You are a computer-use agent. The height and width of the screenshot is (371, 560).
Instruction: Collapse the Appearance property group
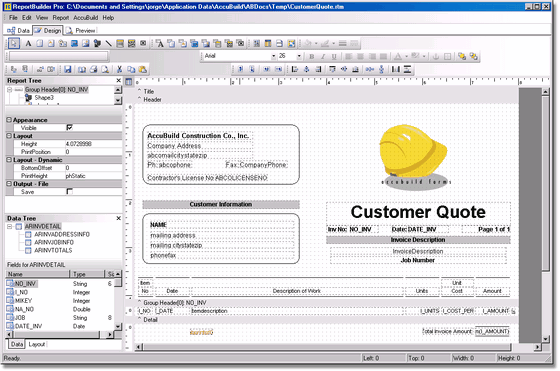pyautogui.click(x=9, y=120)
